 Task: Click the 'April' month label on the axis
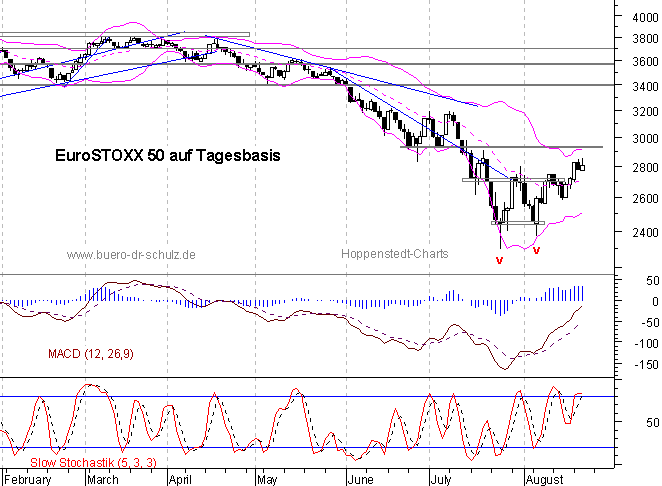[180, 480]
